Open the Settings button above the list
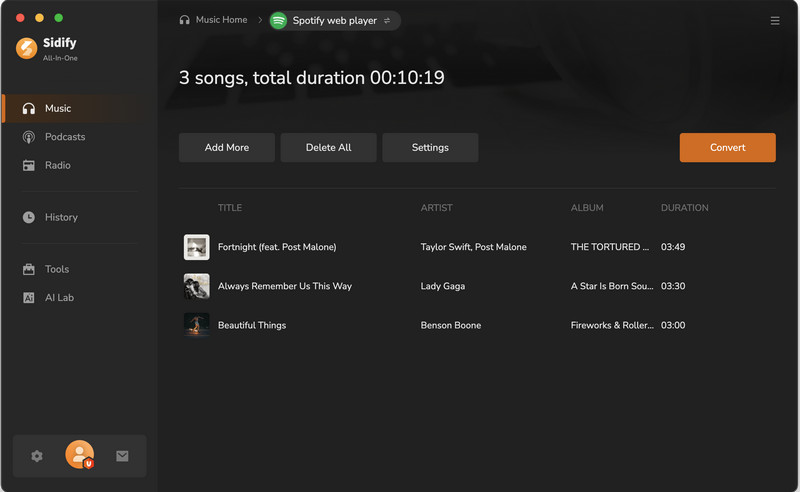Viewport: 800px width, 492px height. click(x=430, y=147)
